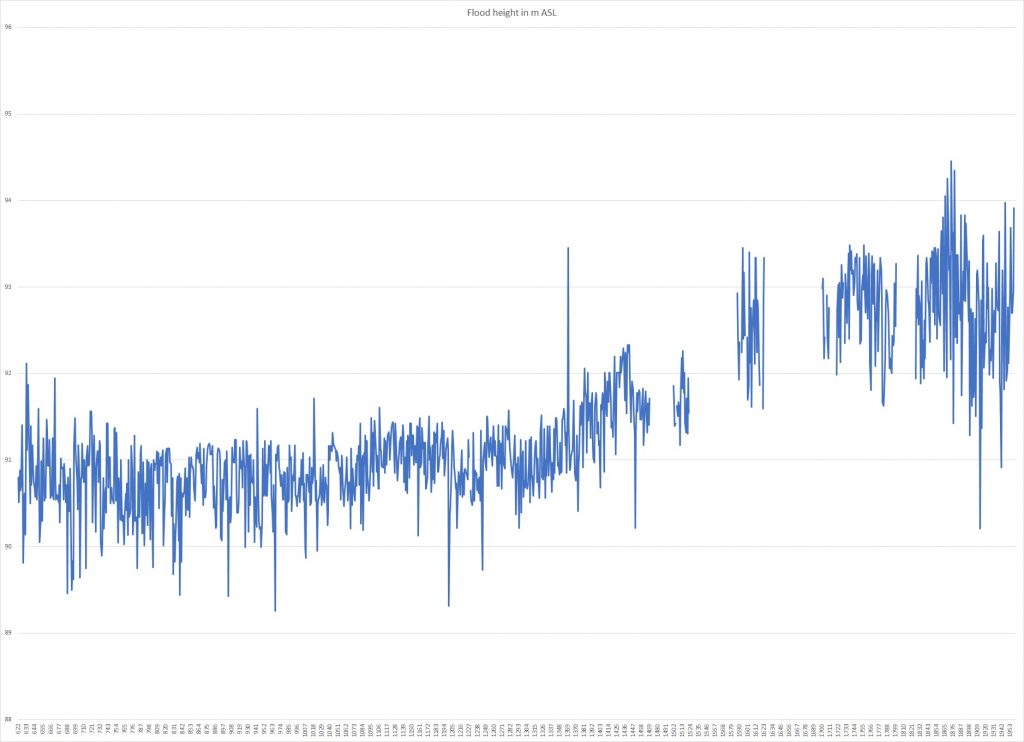Click the highest peak of the whole series

click(950, 162)
